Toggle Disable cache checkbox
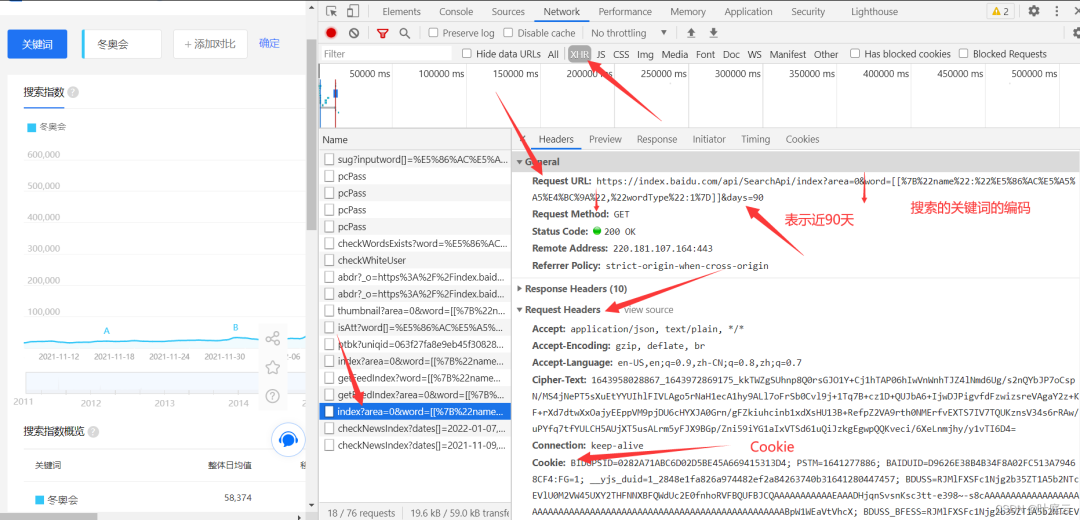Screen dimensions: 1080x520 click(508, 32)
